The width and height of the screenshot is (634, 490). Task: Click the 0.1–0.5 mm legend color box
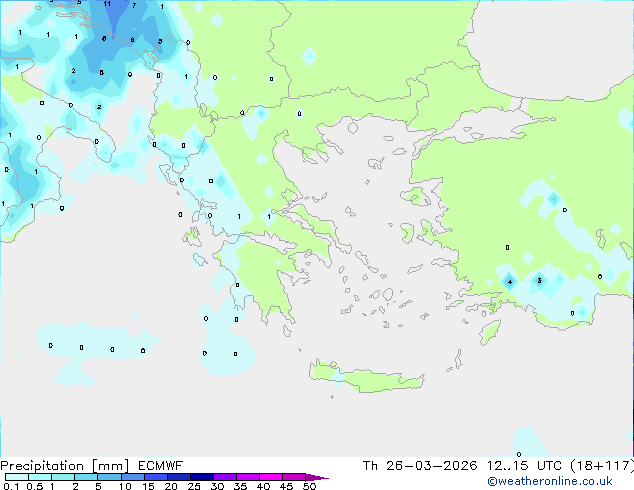tap(17, 477)
